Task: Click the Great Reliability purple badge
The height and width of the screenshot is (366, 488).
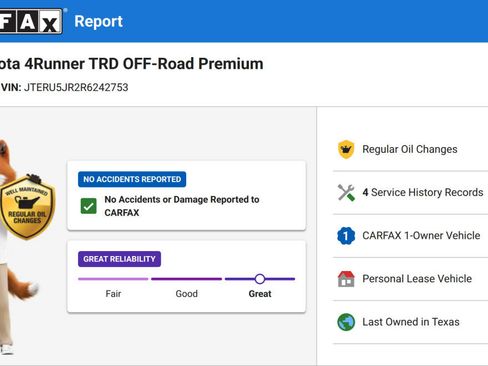Action: pyautogui.click(x=119, y=259)
